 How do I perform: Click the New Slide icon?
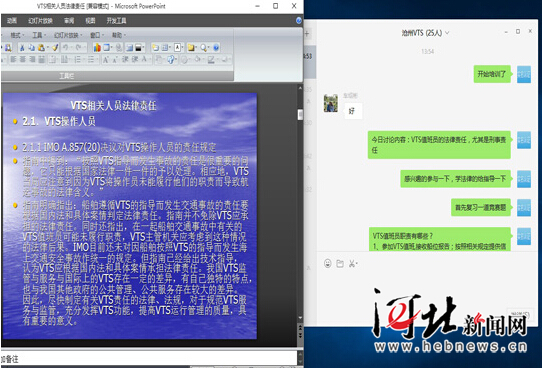[x=155, y=47]
